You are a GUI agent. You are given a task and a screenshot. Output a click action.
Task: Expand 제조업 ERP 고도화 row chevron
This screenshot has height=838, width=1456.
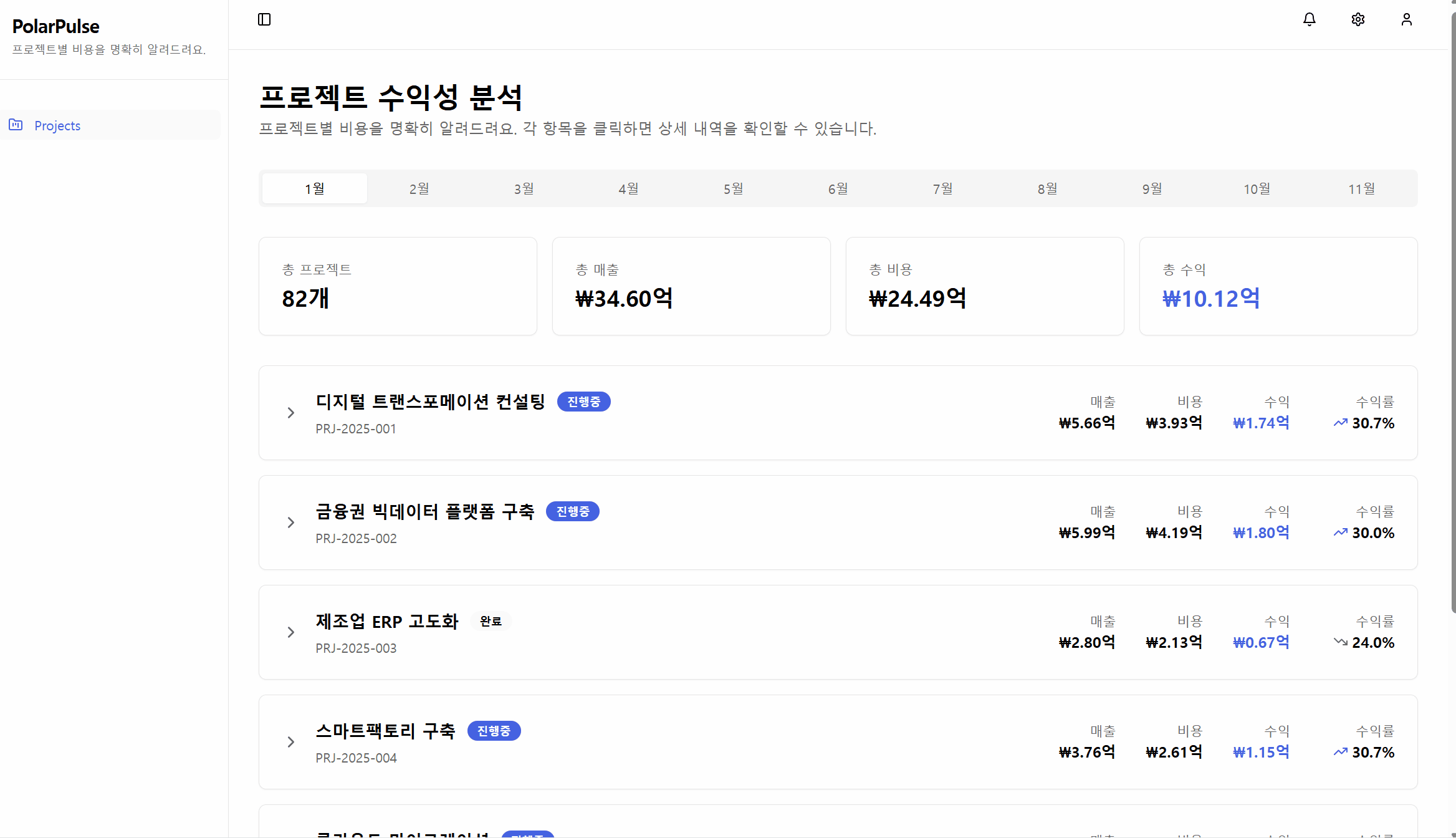coord(290,632)
